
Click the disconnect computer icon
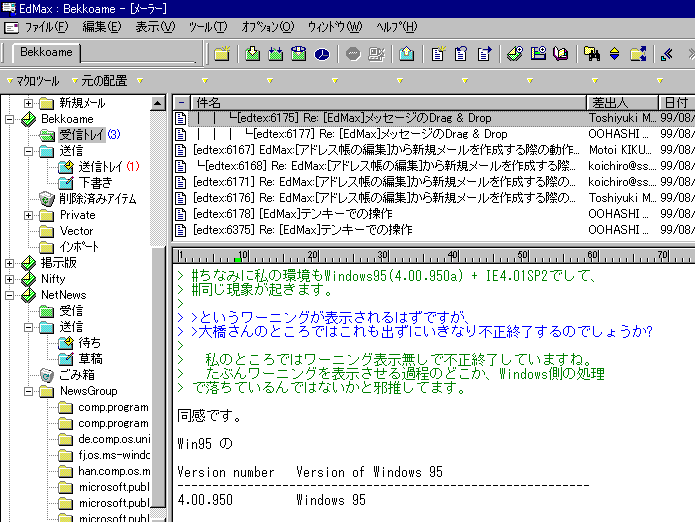[x=376, y=54]
